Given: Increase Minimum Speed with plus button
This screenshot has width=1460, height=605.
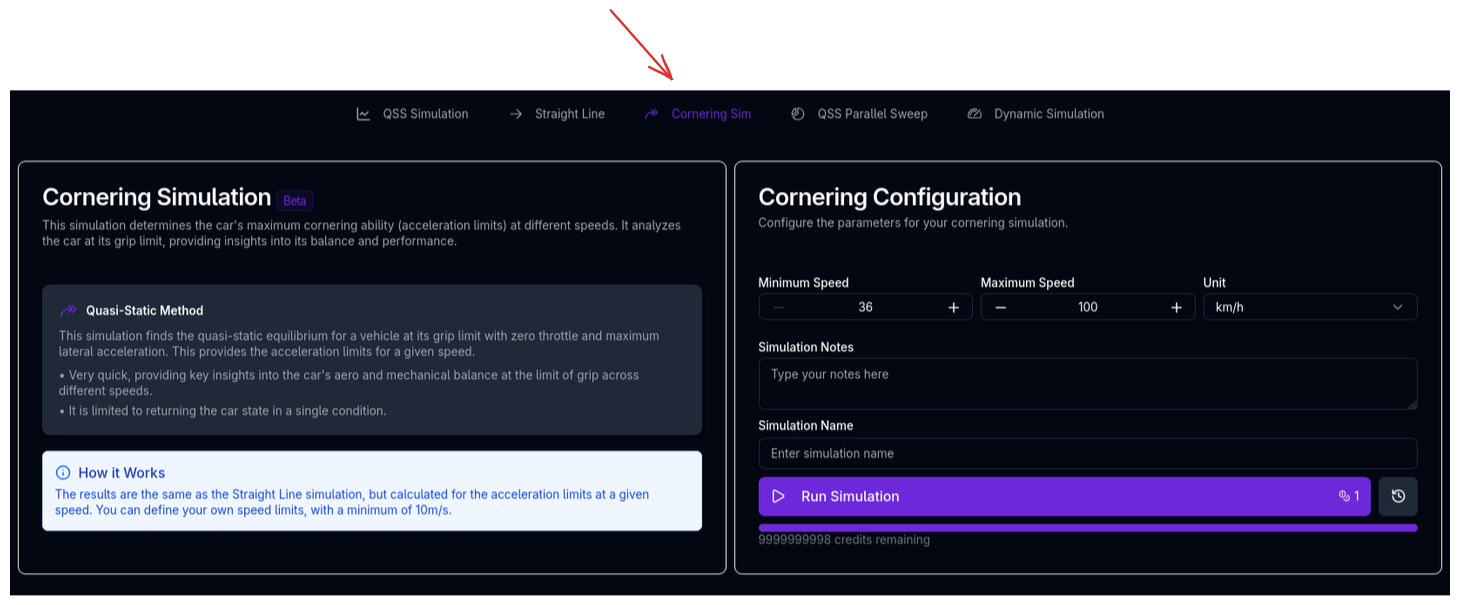Looking at the screenshot, I should (x=954, y=307).
